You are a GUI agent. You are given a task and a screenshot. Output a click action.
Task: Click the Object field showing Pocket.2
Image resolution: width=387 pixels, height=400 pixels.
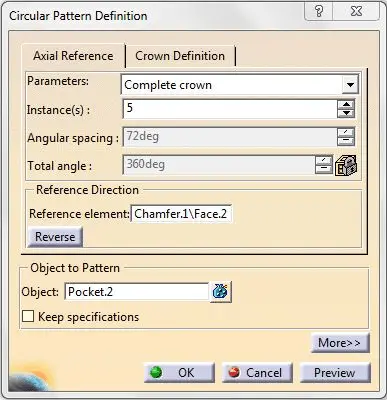137,292
